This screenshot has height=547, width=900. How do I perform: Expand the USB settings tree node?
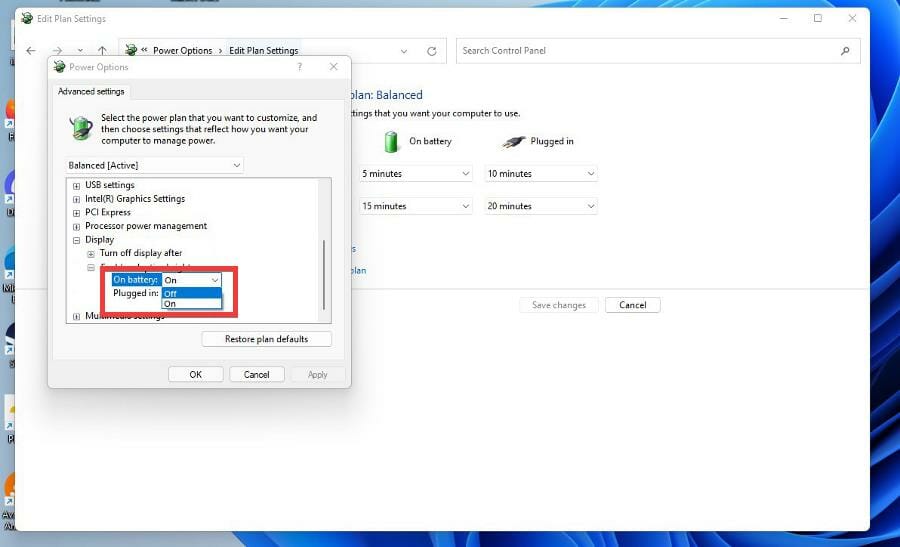pos(77,186)
